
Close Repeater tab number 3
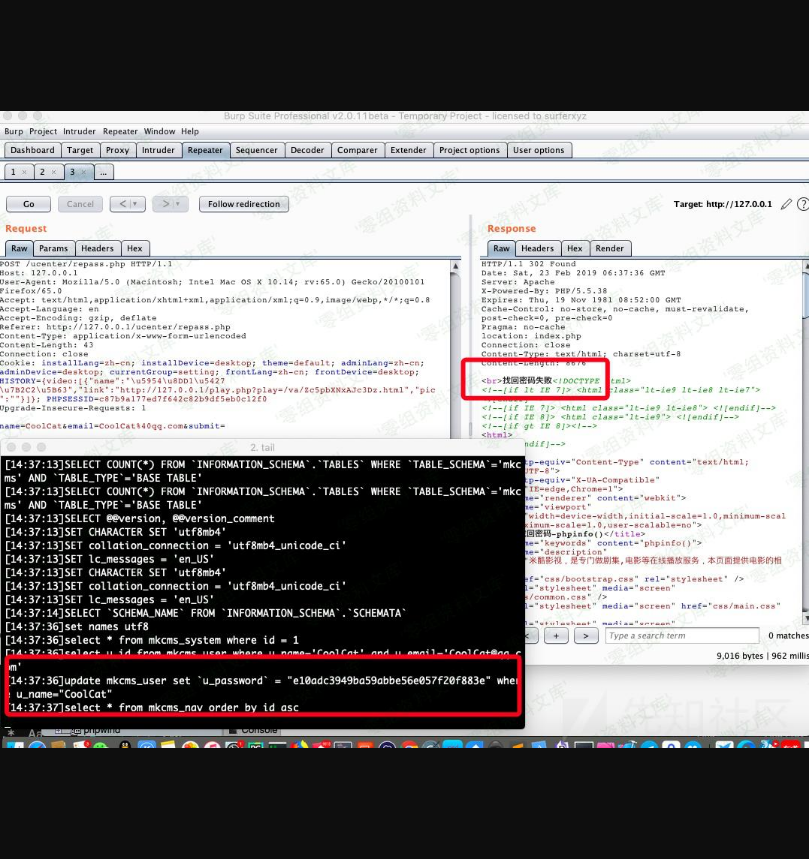[x=84, y=172]
